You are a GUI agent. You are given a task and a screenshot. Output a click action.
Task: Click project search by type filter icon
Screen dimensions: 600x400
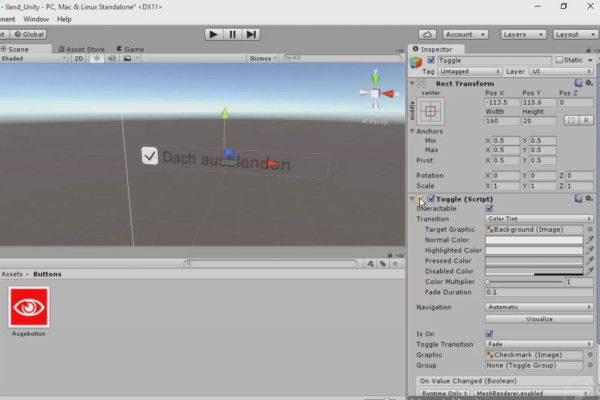pos(370,263)
